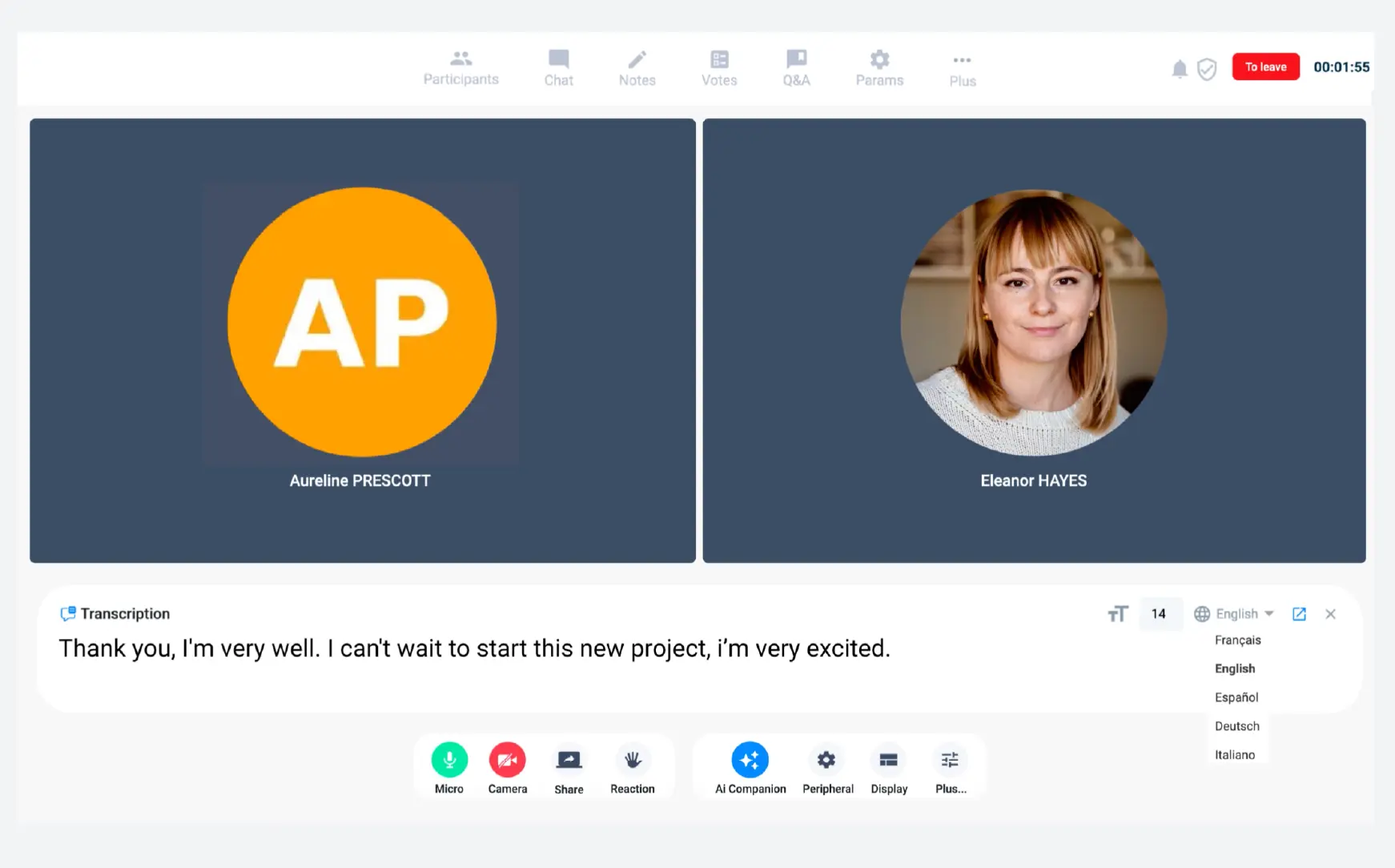Viewport: 1395px width, 868px height.
Task: Open the Q&A panel
Action: (x=796, y=67)
